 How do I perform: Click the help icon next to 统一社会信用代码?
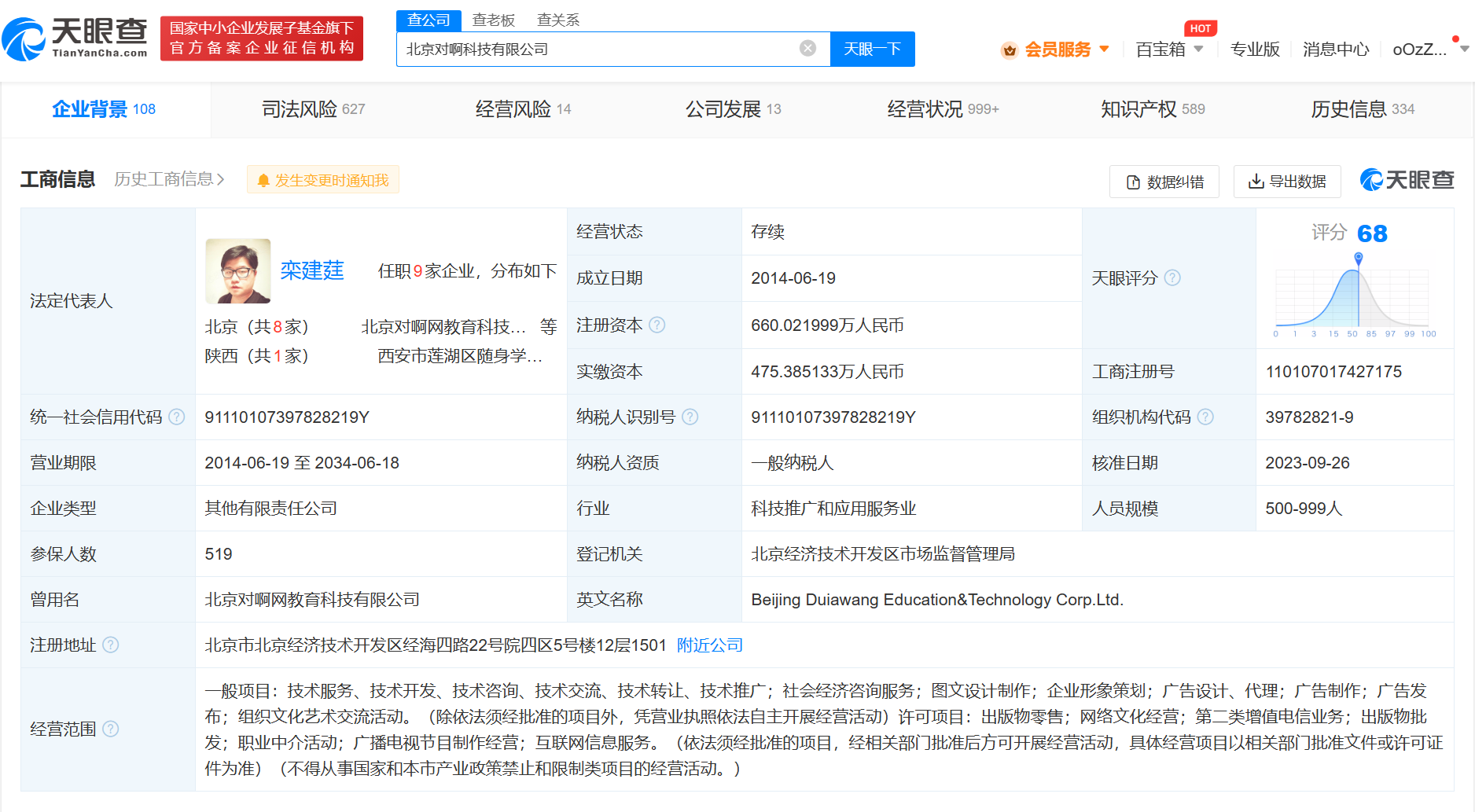[x=176, y=417]
